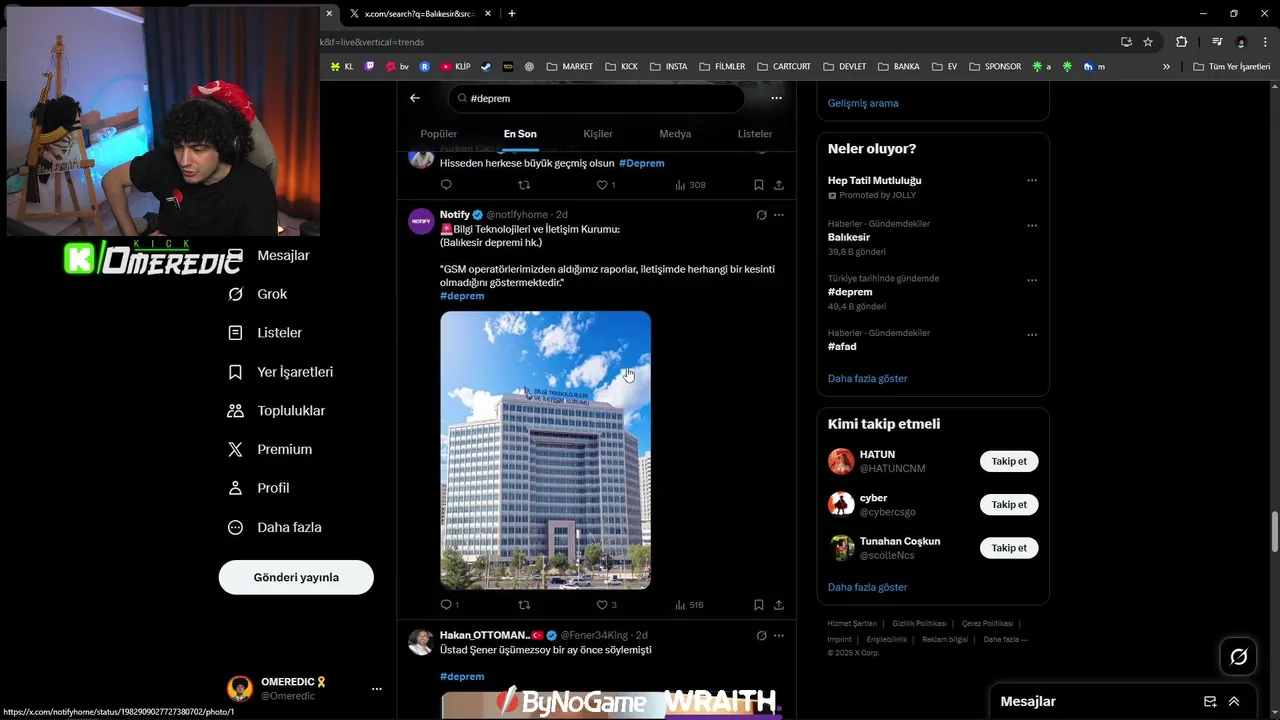
Task: Open the BTK building photo
Action: pos(546,450)
